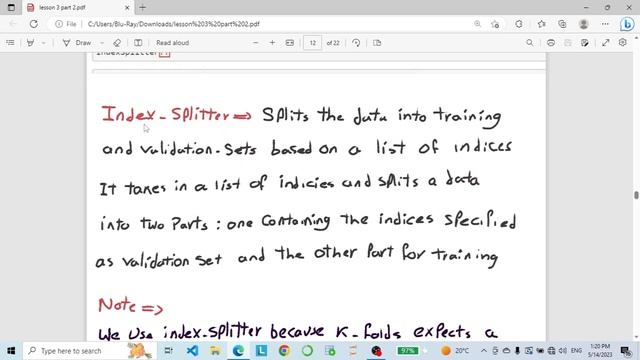This screenshot has height=360, width=640.
Task: Click the vertical scrollbar thumb
Action: point(636,195)
